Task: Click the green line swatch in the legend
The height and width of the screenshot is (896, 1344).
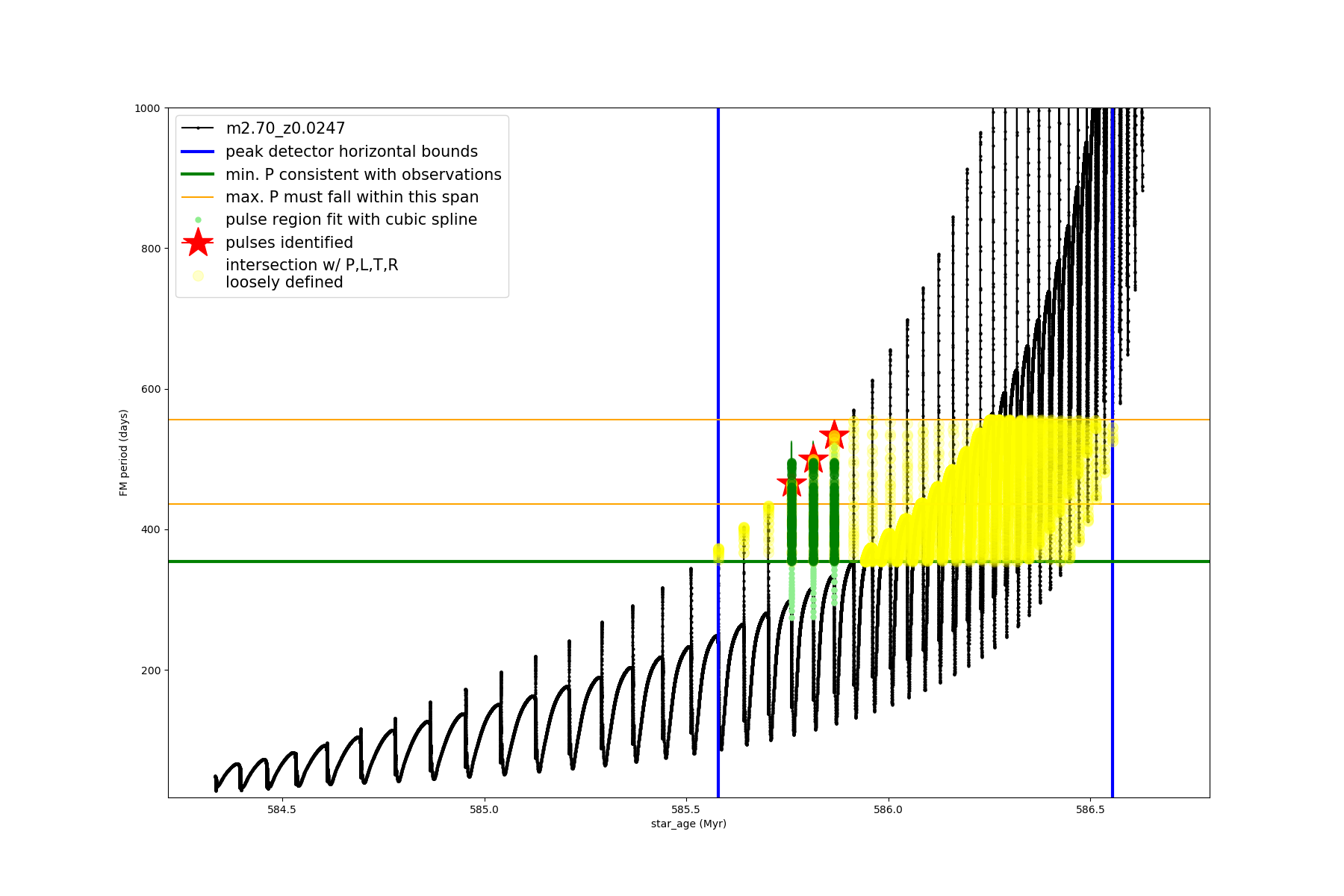Action: pos(198,175)
